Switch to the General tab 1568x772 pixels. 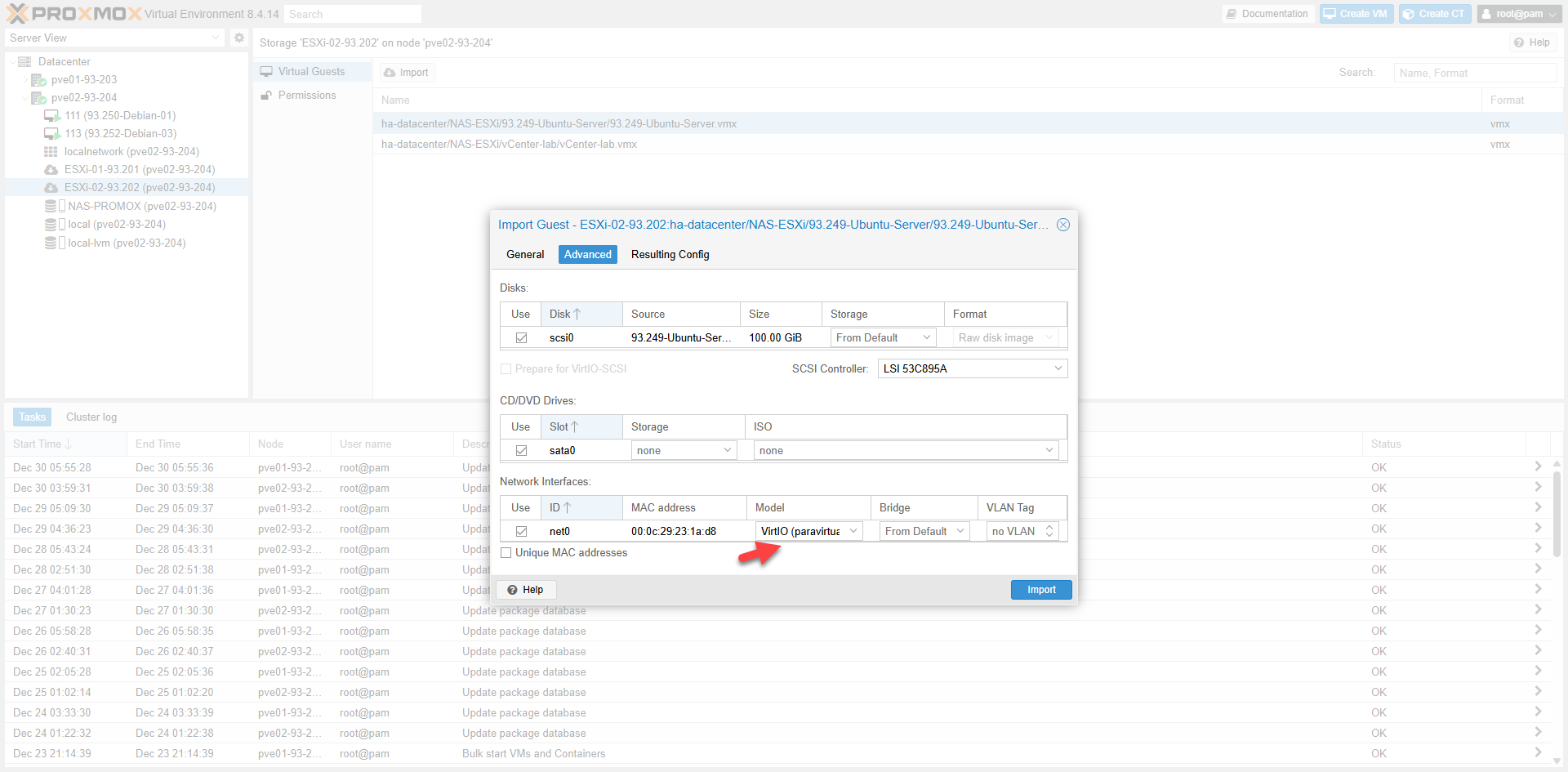click(x=525, y=255)
